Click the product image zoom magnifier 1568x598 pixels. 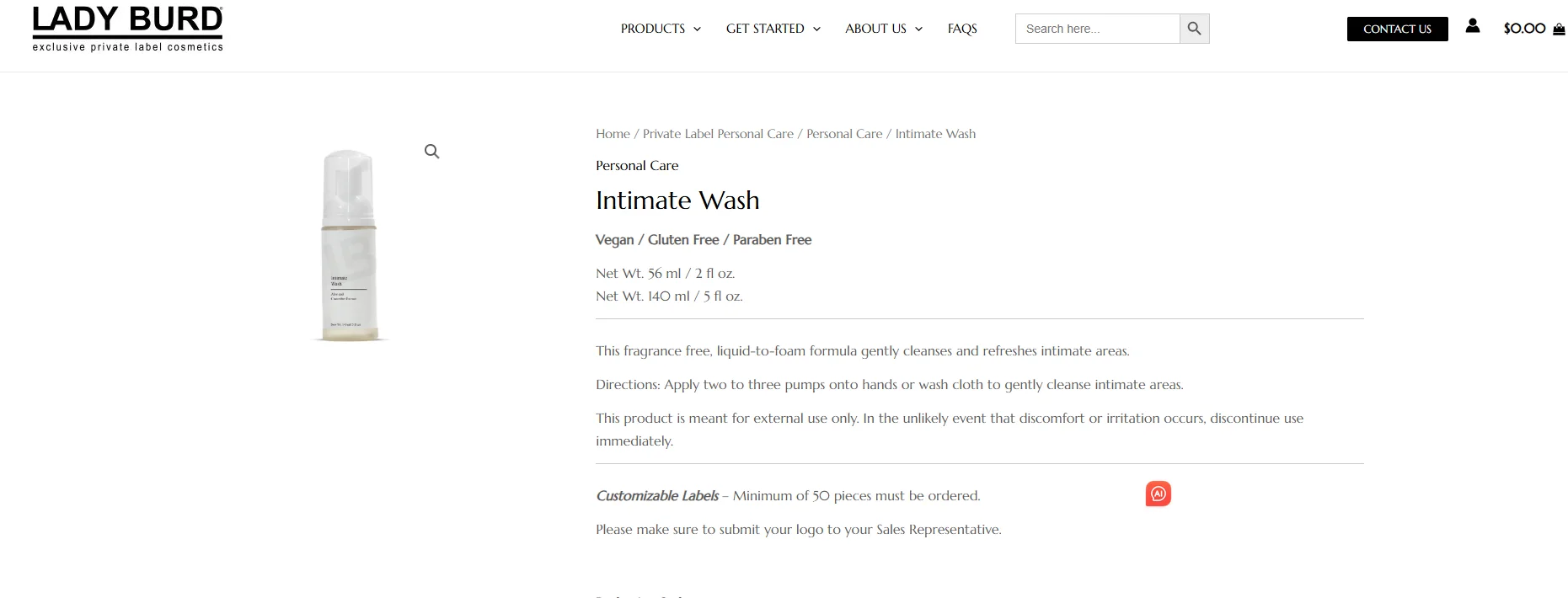point(431,151)
